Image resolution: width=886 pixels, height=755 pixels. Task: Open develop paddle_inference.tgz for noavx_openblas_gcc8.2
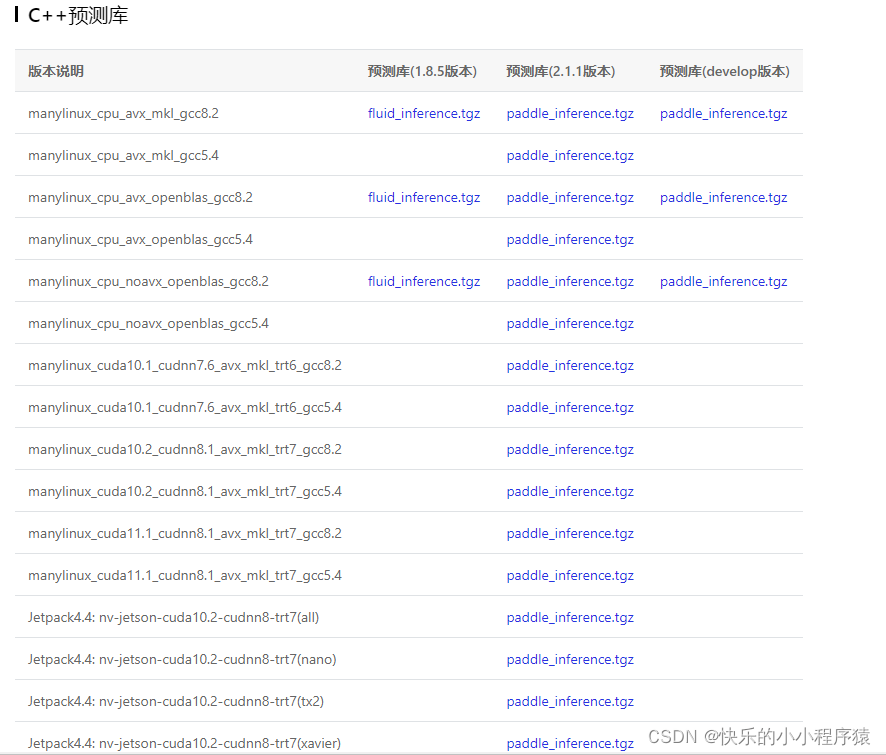(722, 281)
